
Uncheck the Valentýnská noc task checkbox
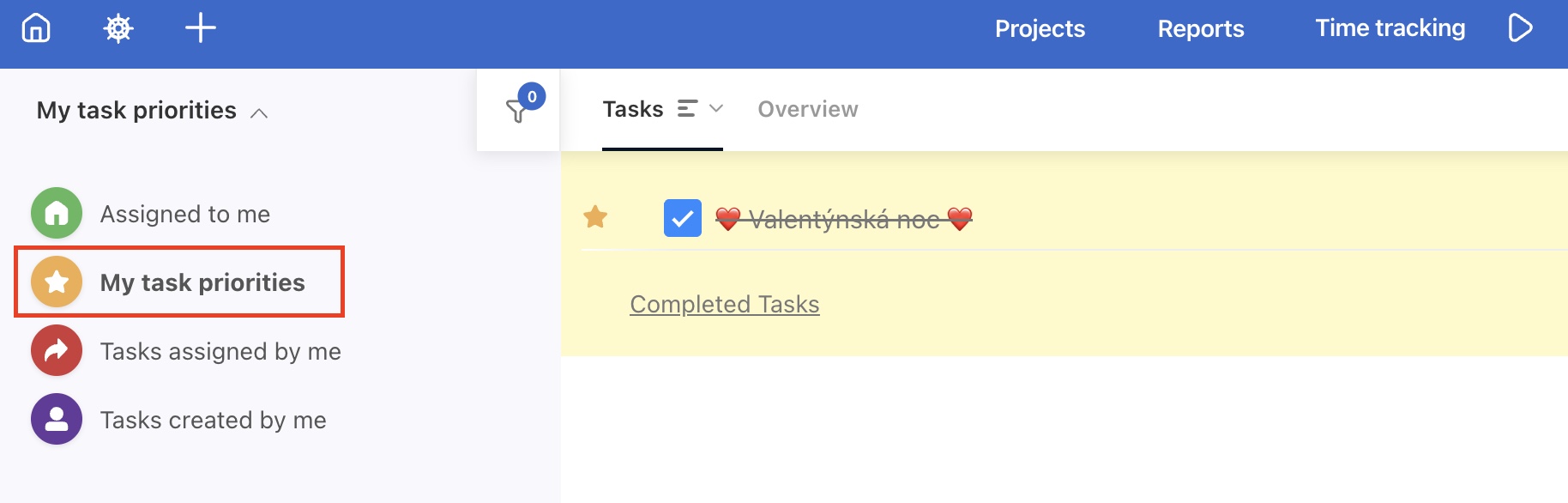pos(683,218)
